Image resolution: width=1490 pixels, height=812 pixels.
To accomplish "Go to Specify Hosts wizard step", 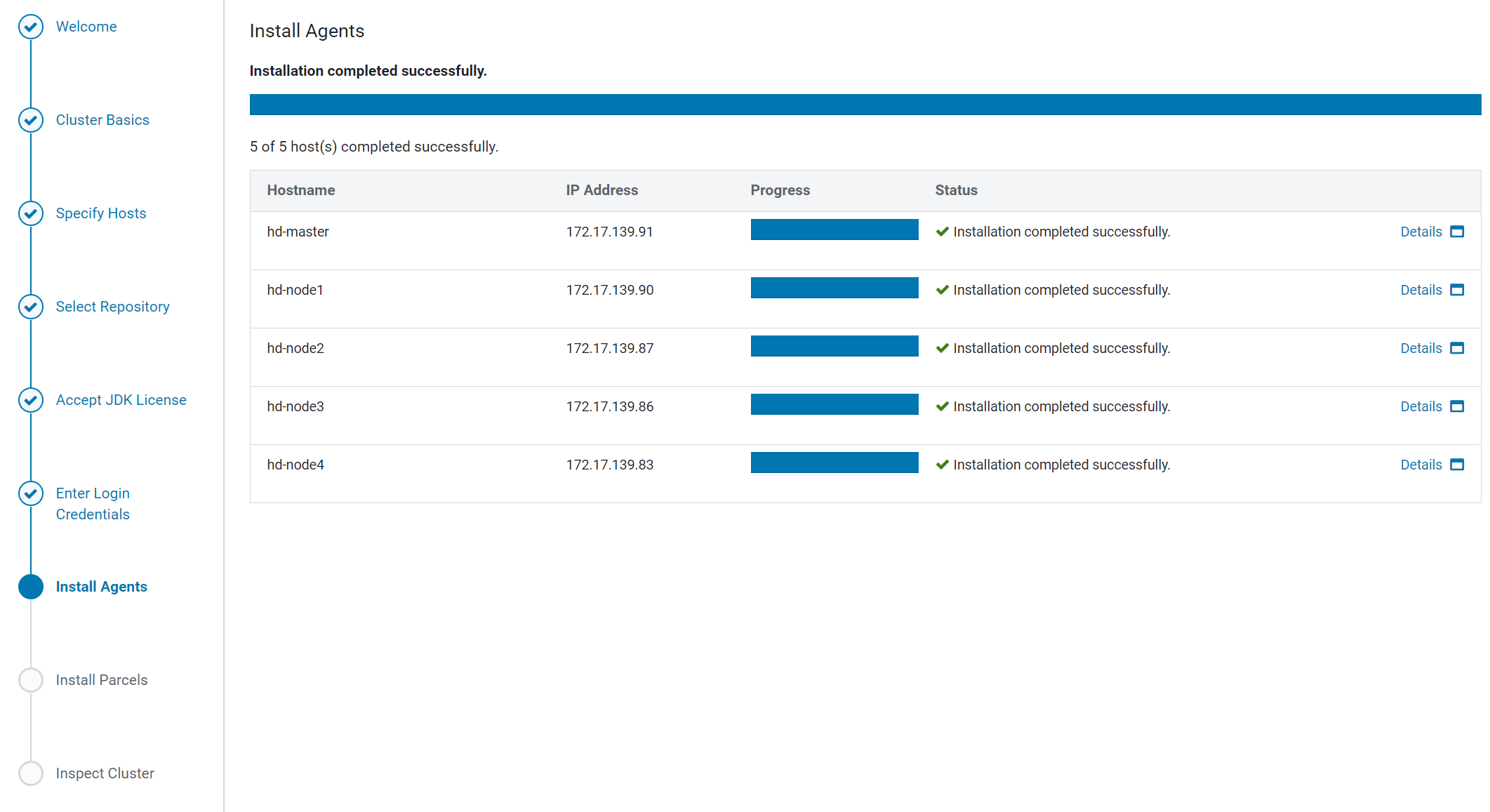I will pyautogui.click(x=101, y=213).
